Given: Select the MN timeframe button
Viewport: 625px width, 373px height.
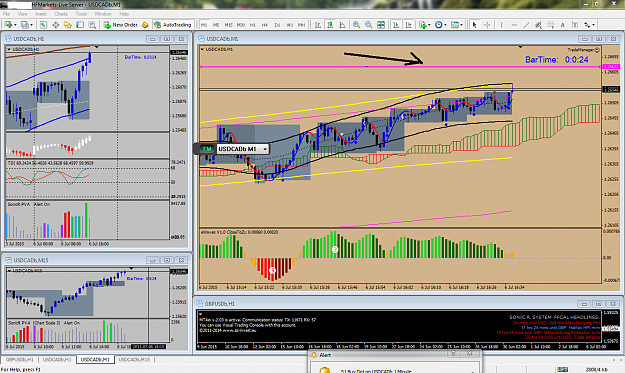Looking at the screenshot, I should pyautogui.click(x=301, y=25).
